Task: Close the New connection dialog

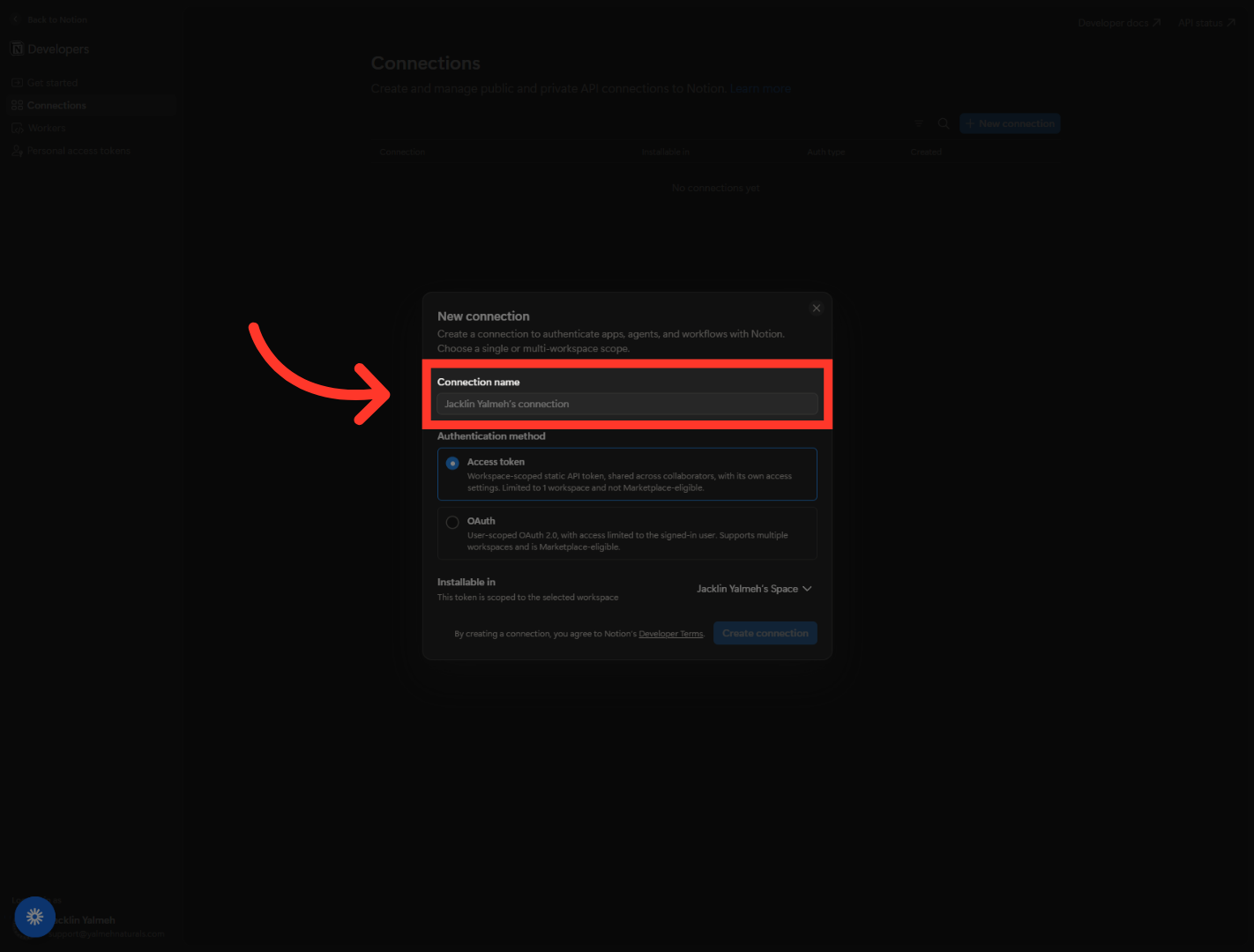Action: [x=817, y=309]
